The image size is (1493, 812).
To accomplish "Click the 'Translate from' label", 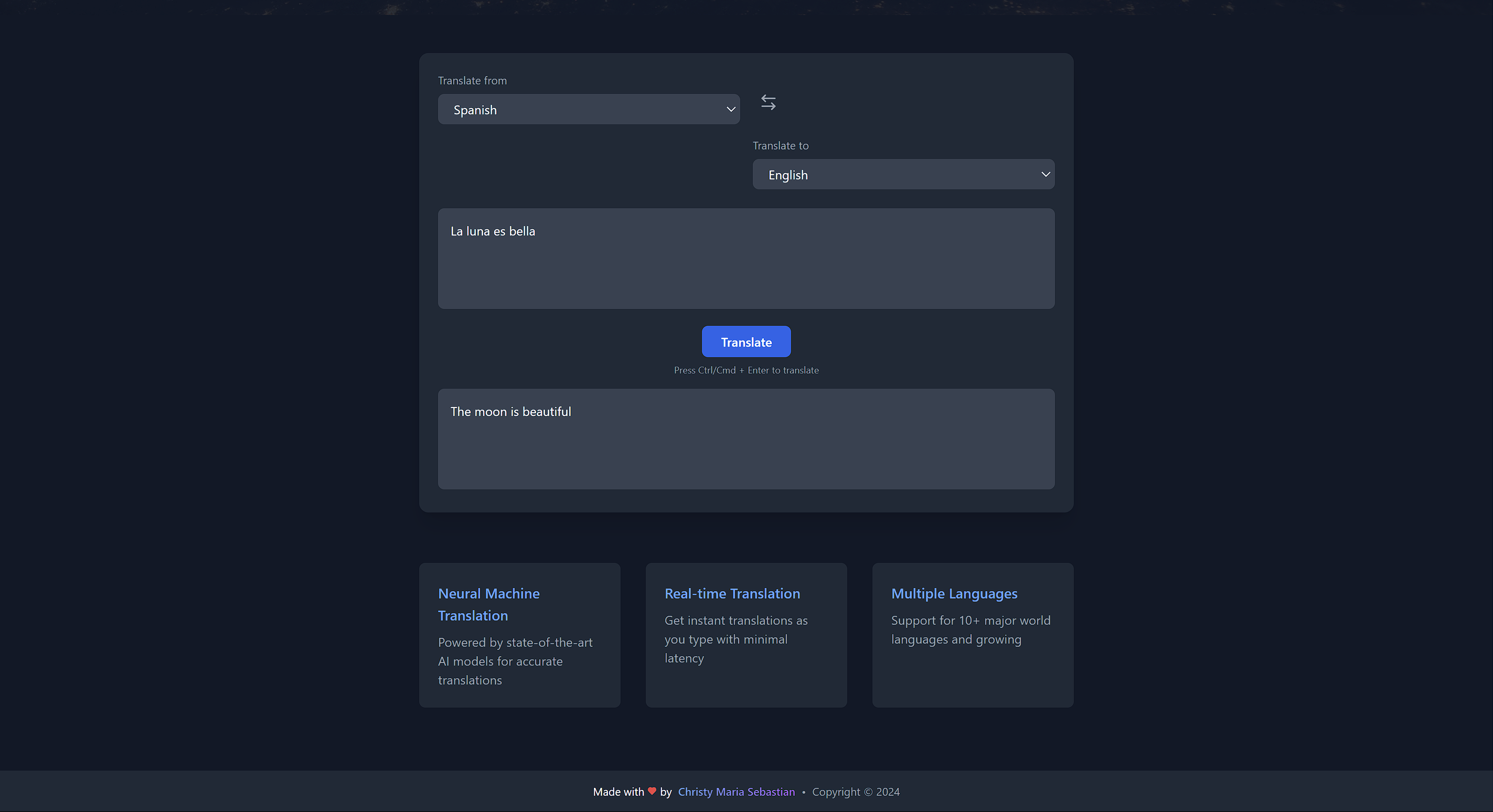I will click(x=472, y=81).
